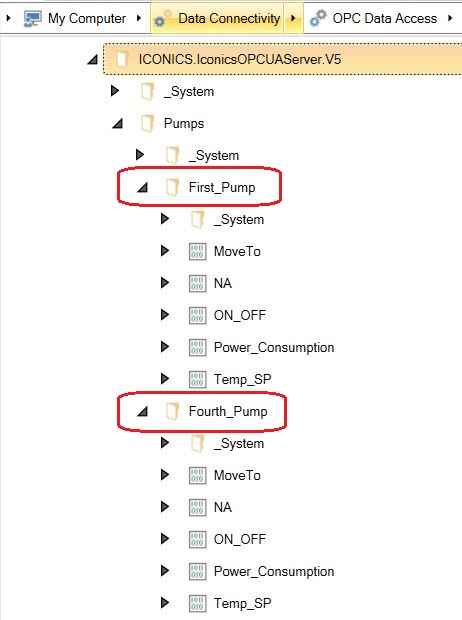Click the tag icon beside Fourth_Pump ON_OFF

[x=197, y=539]
